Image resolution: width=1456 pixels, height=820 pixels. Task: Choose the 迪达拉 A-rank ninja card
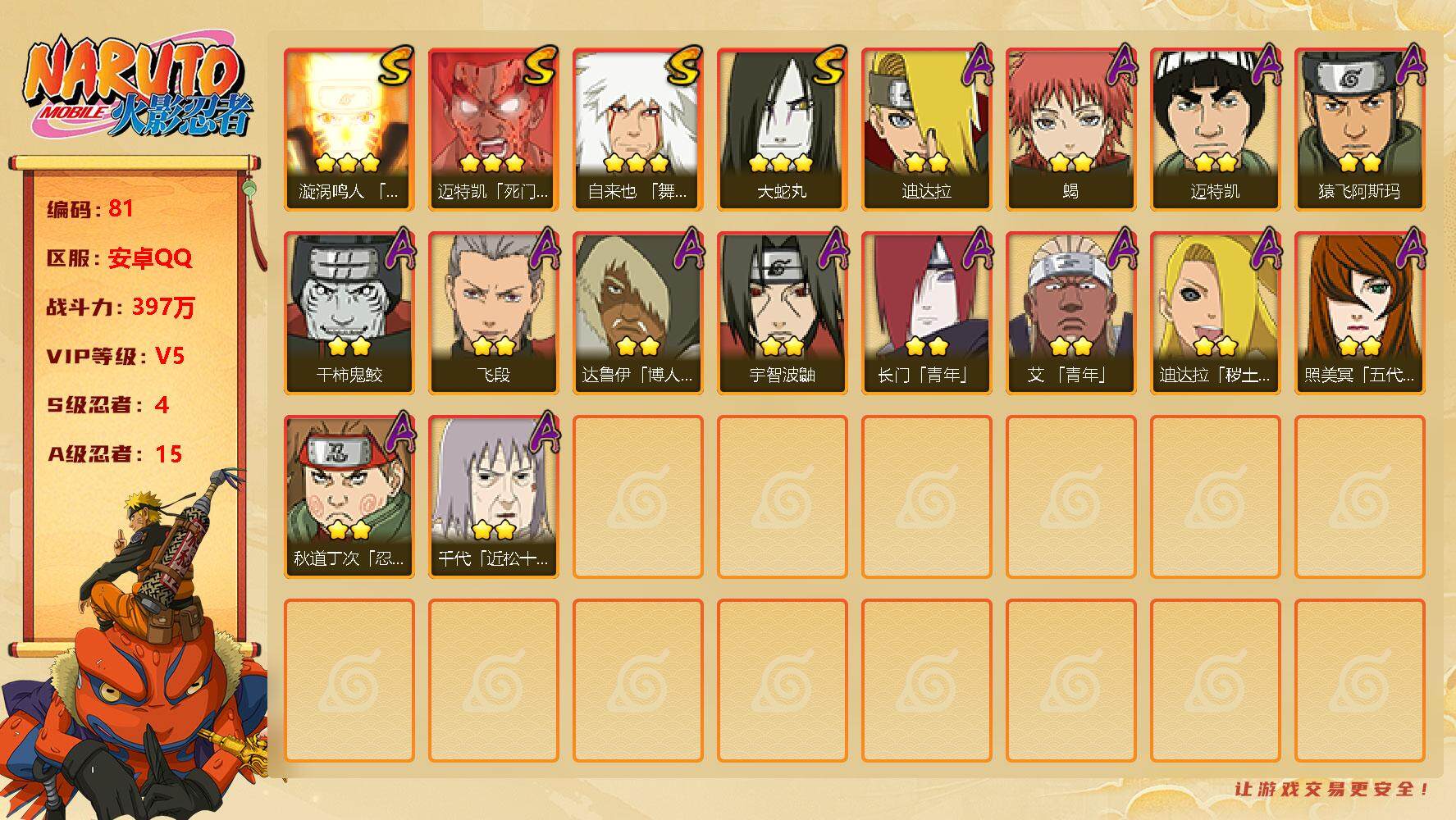(926, 130)
